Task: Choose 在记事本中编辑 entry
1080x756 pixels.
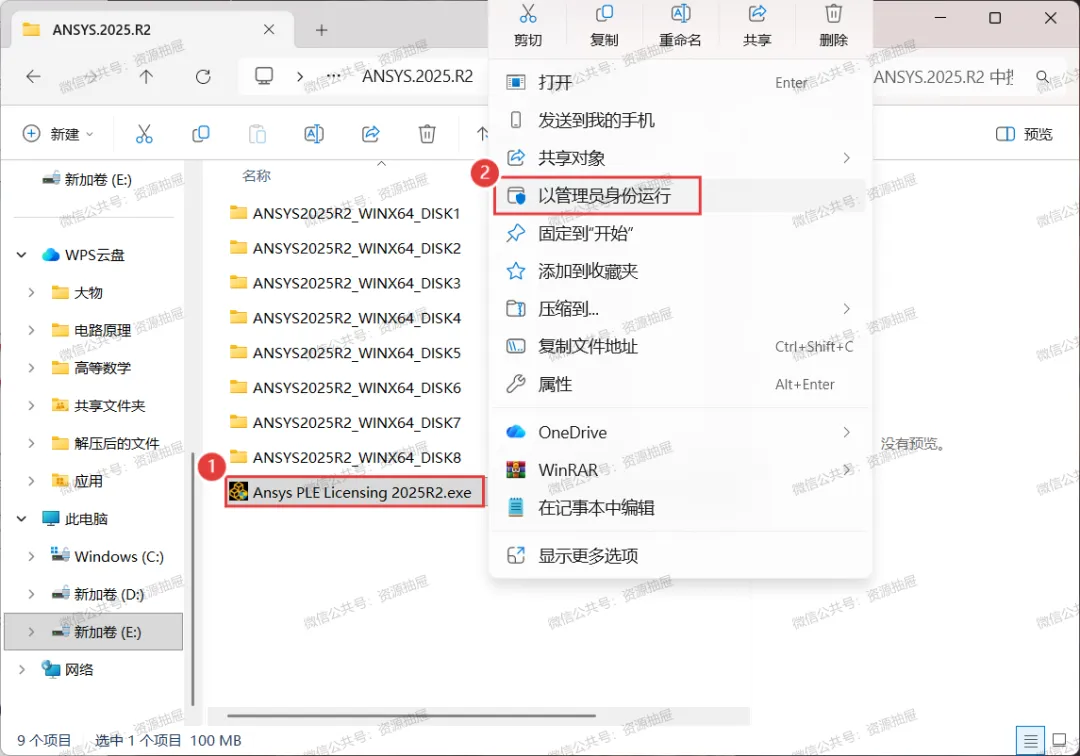Action: coord(680,507)
